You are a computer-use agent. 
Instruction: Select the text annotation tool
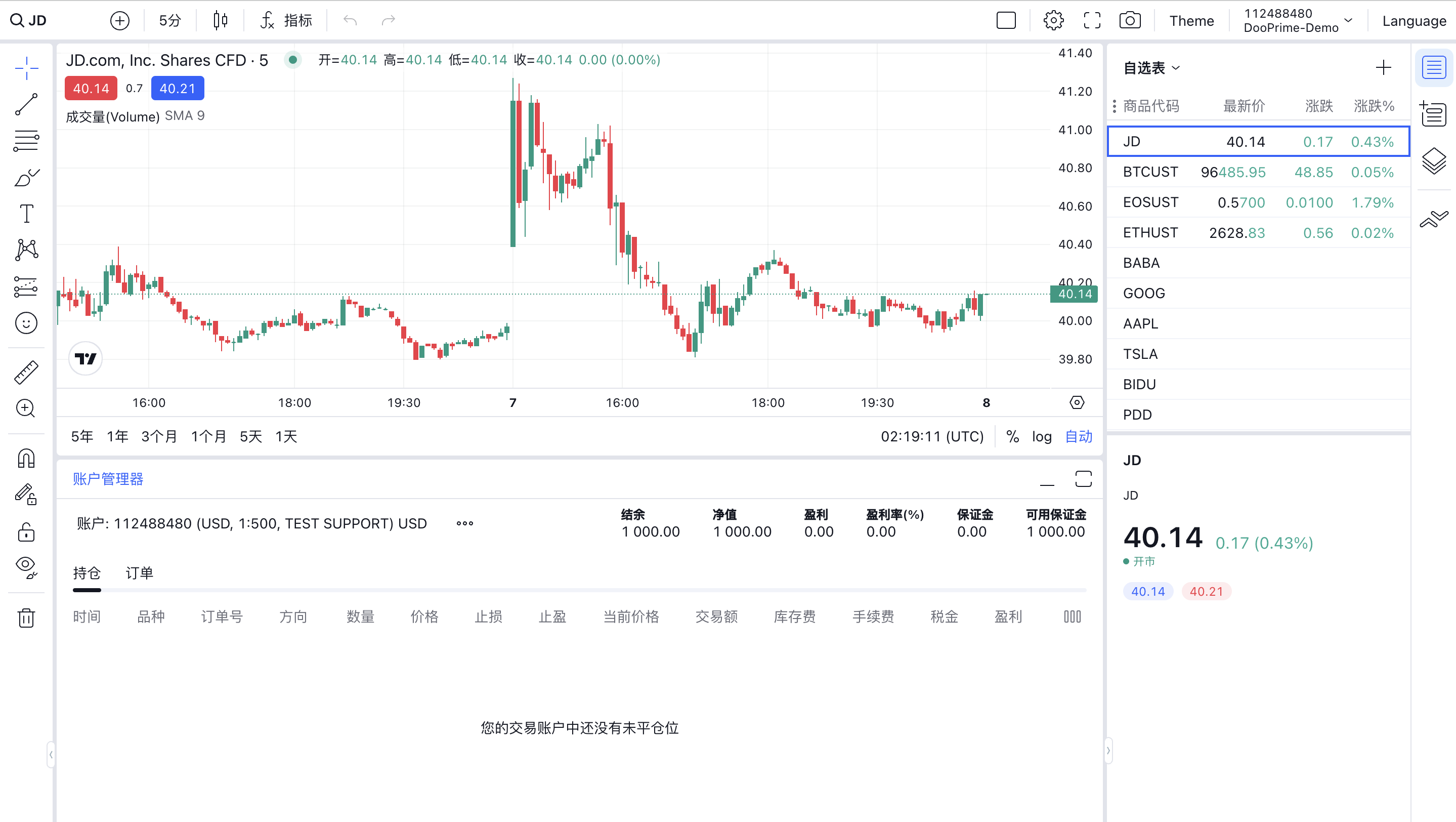click(26, 213)
